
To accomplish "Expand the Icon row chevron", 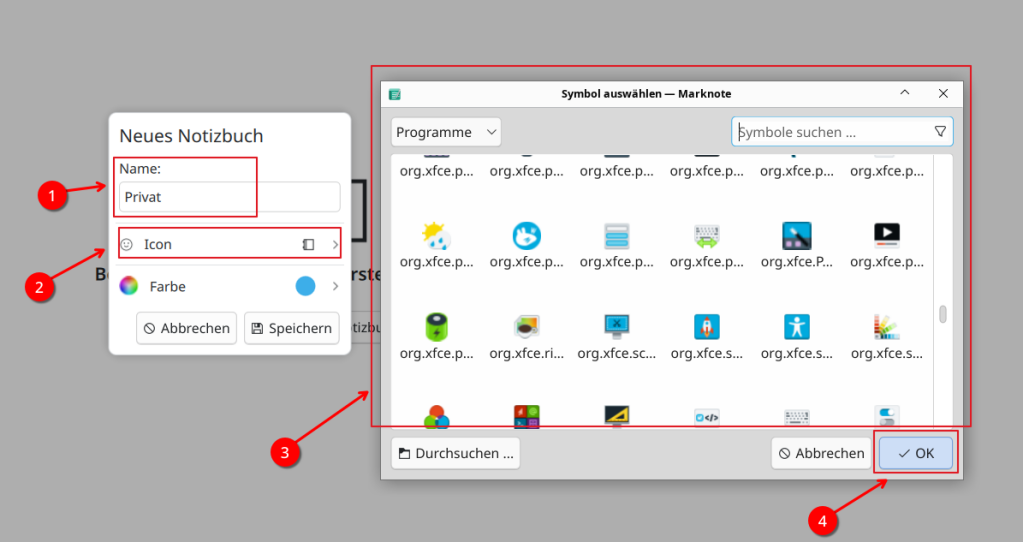I will [x=335, y=244].
